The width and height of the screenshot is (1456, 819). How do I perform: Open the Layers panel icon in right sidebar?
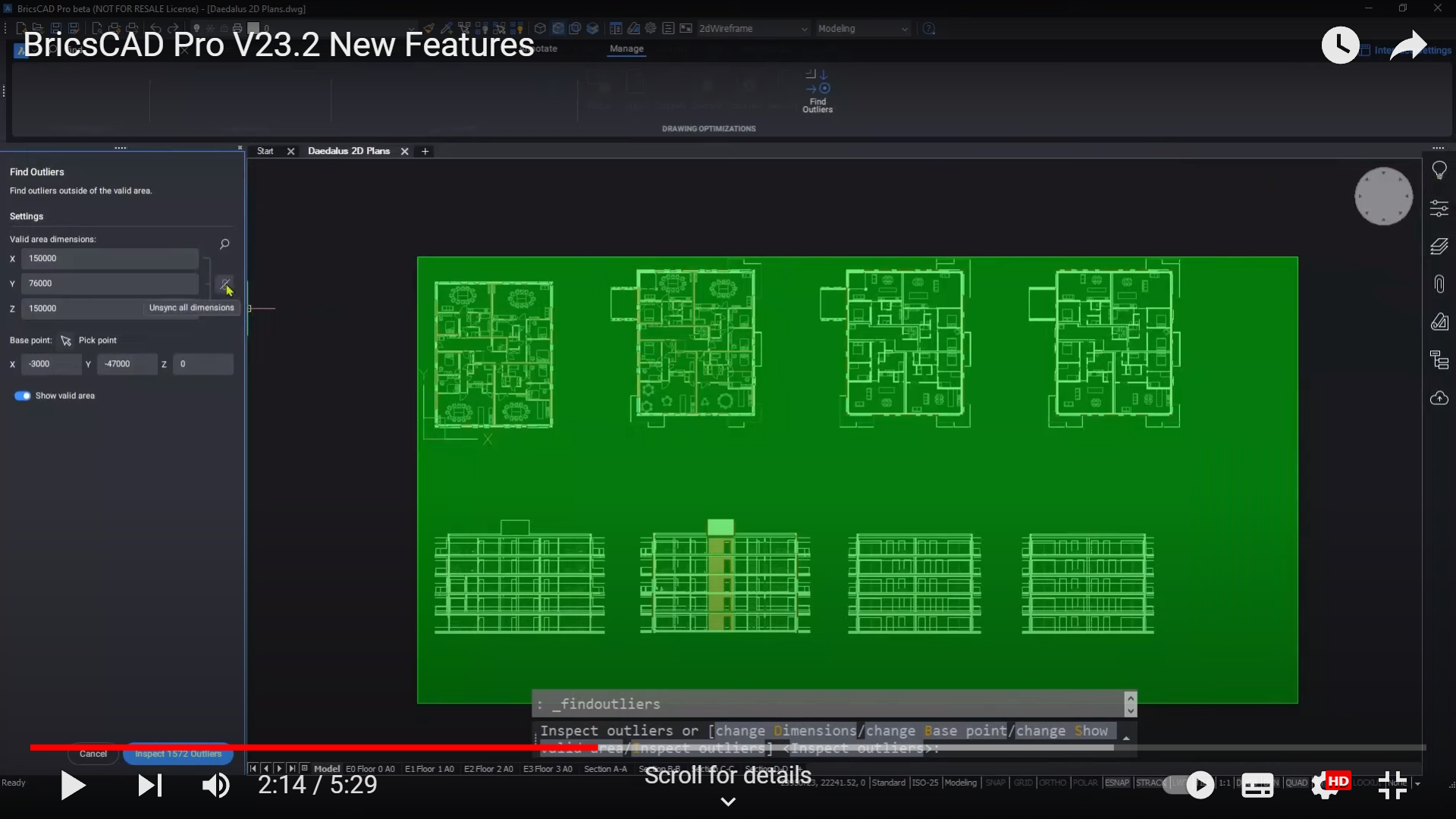[1439, 246]
